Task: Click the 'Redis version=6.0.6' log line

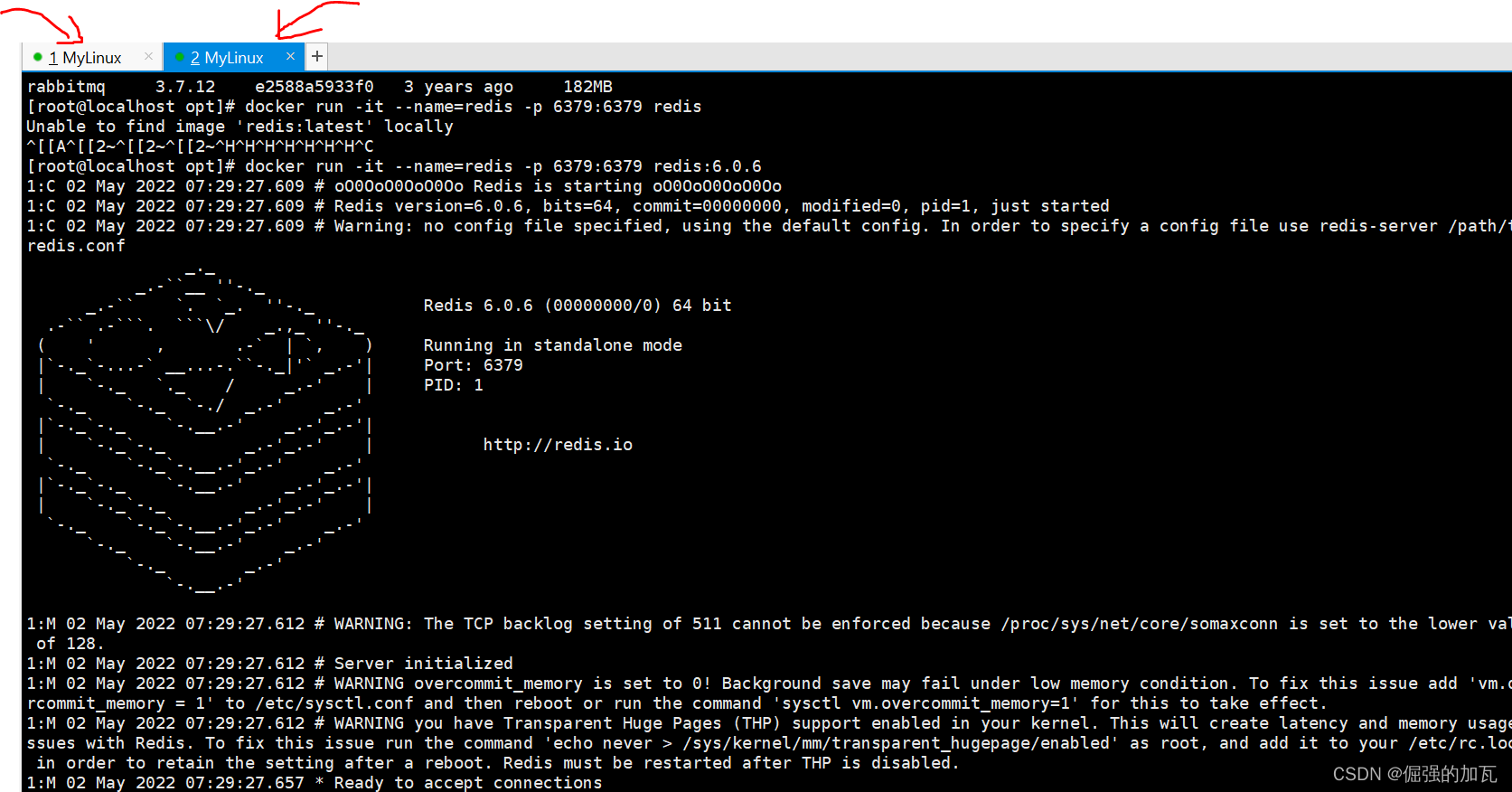Action: coord(568,206)
